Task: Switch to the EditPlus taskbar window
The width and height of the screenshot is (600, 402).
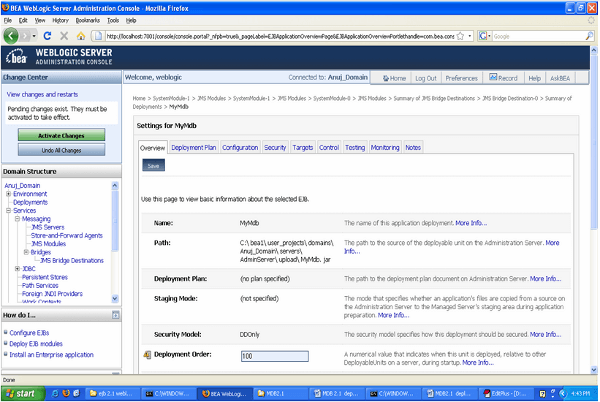Action: [x=506, y=393]
